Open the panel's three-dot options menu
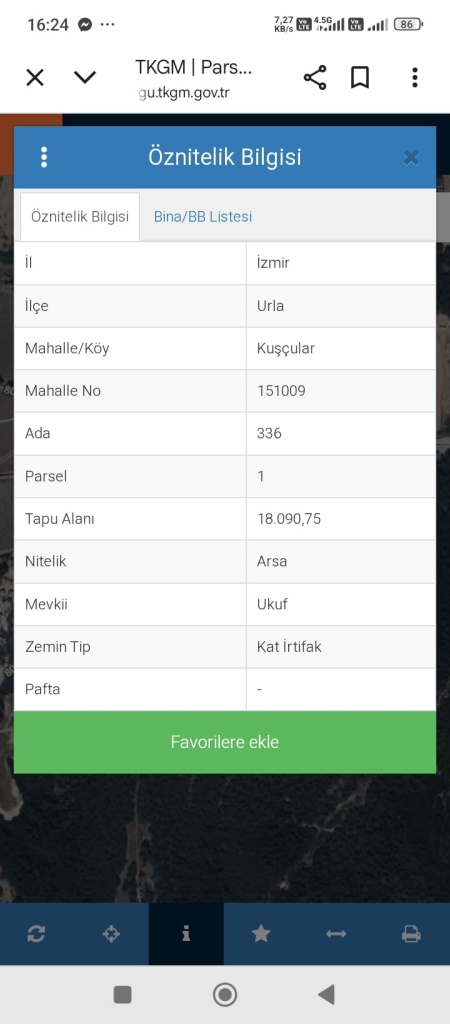 44,157
